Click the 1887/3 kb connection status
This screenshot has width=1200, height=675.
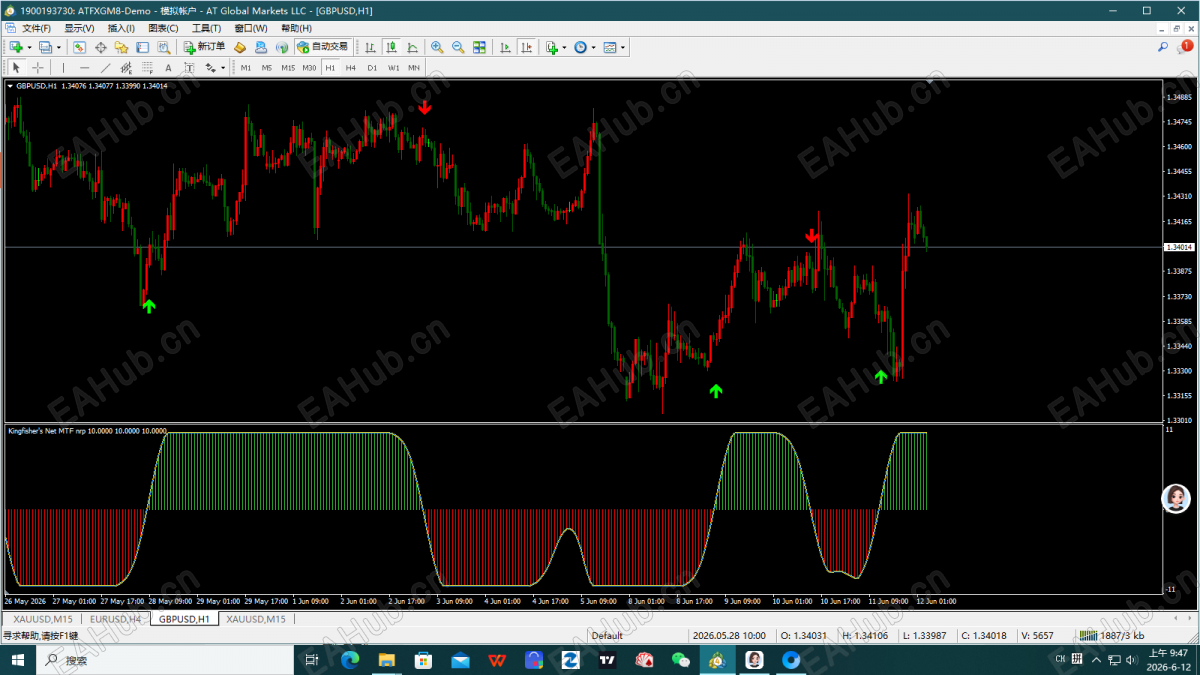pos(1113,635)
